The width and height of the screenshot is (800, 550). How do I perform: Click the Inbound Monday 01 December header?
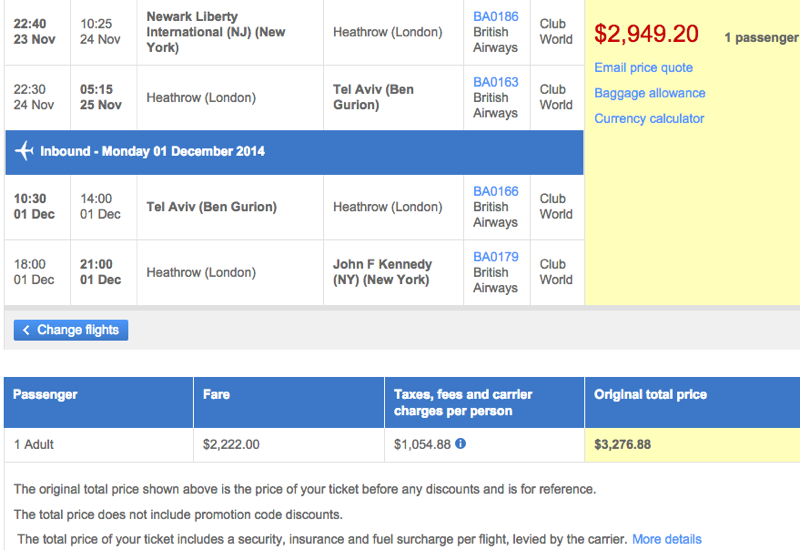pos(294,152)
